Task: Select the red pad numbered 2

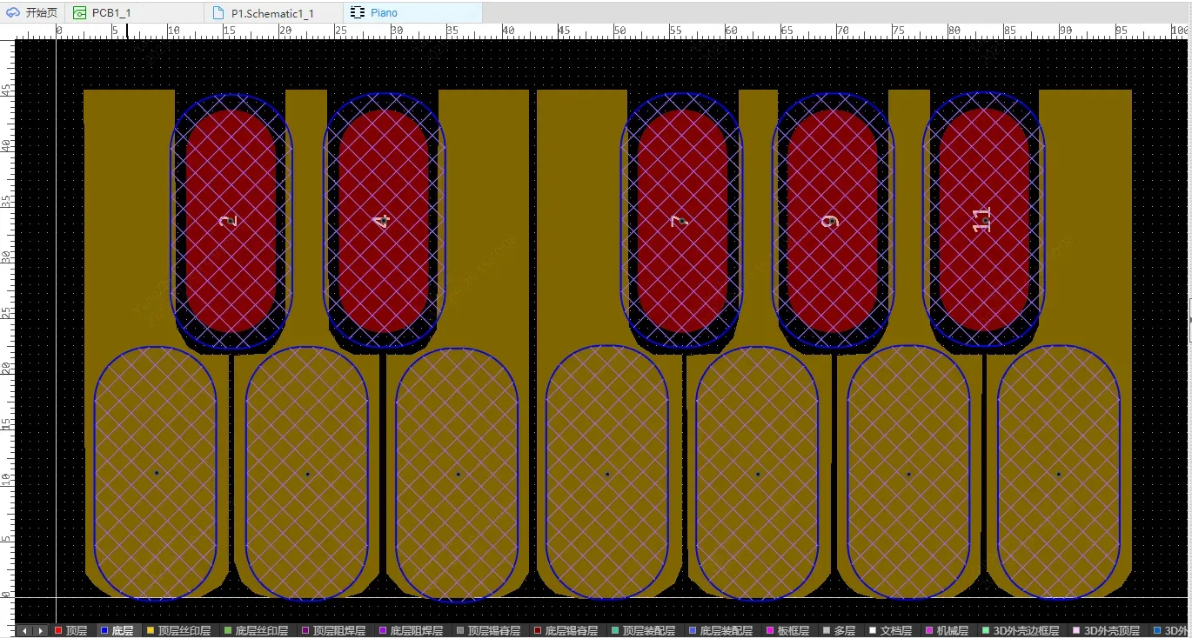Action: [231, 220]
